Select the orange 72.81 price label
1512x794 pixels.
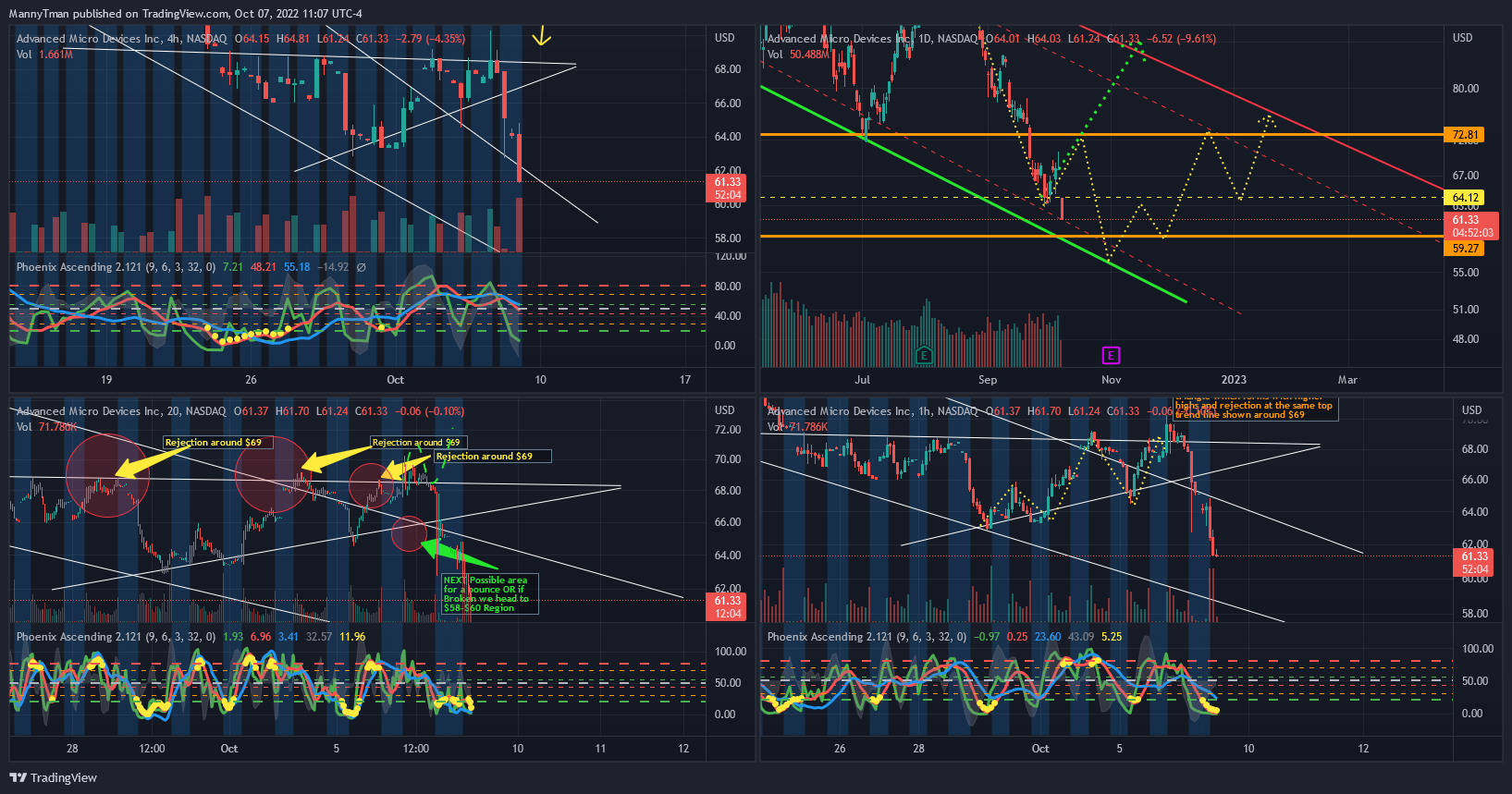point(1465,135)
